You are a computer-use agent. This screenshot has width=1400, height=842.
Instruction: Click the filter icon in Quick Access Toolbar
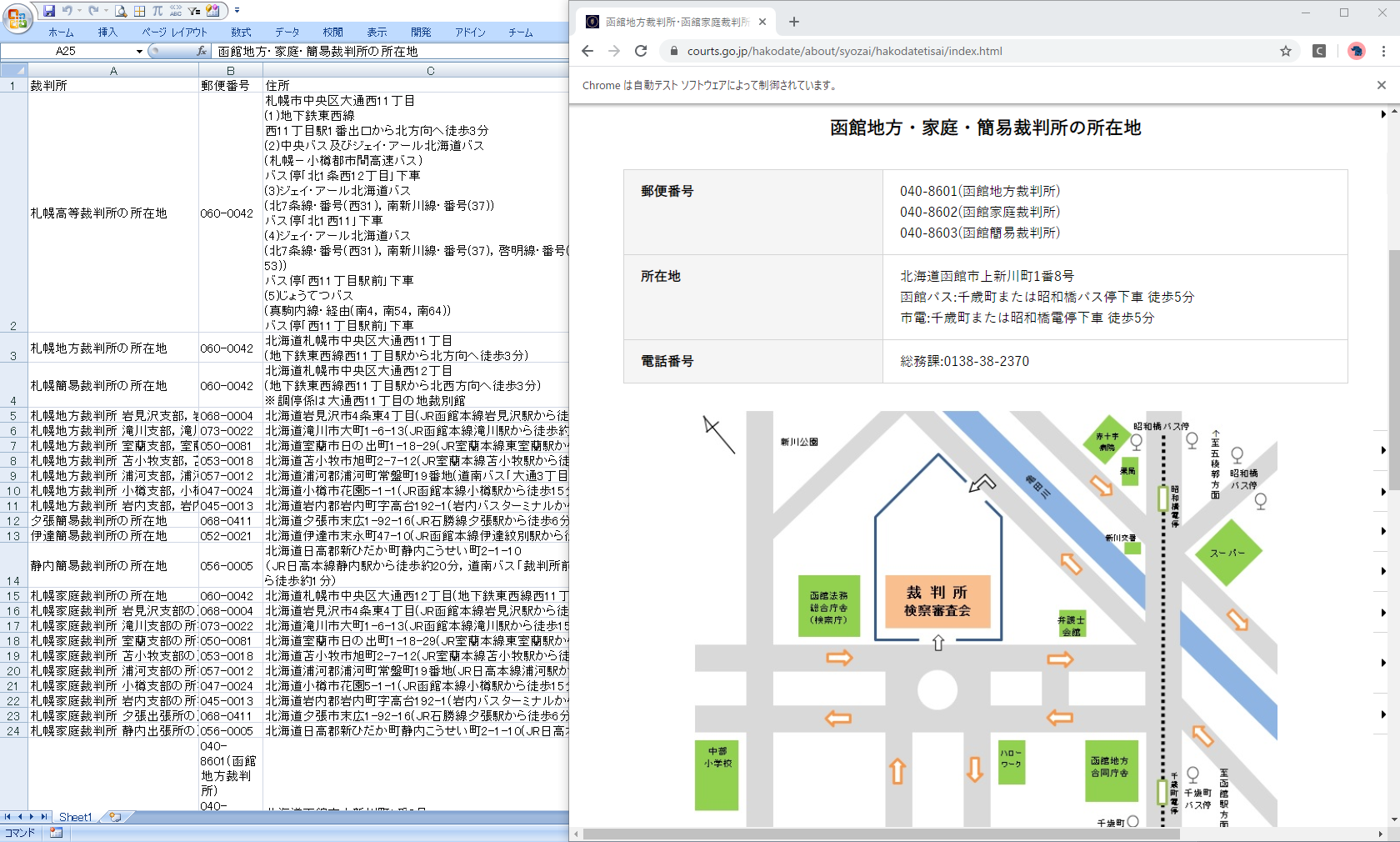[193, 12]
